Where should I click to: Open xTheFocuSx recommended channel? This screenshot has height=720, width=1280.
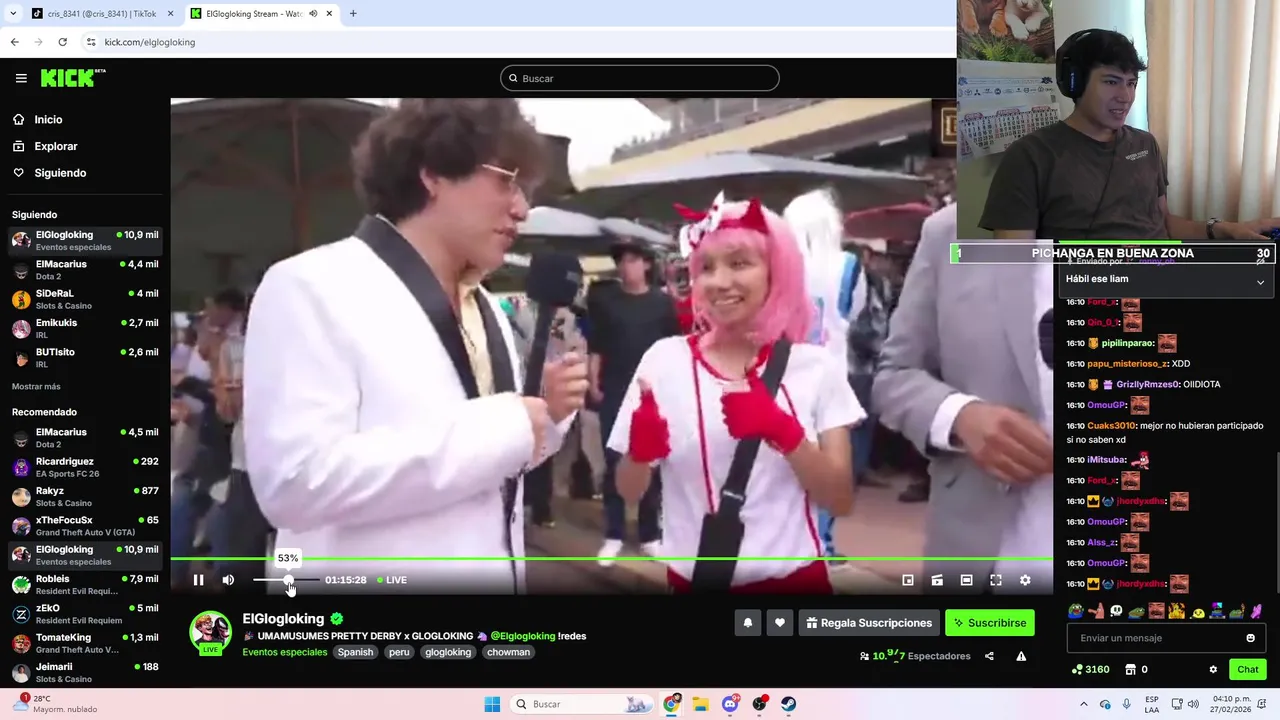pos(85,526)
